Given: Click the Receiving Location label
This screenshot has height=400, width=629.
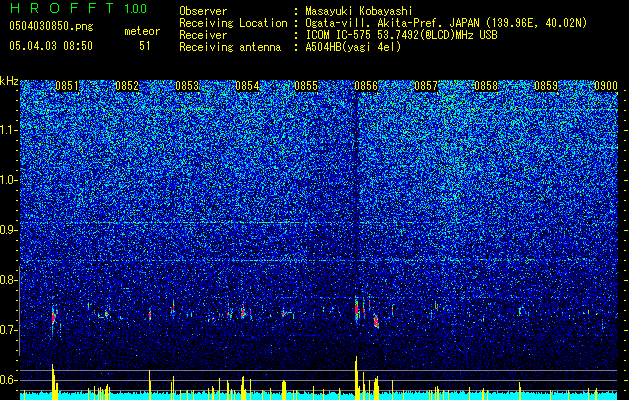Looking at the screenshot, I should pos(233,23).
